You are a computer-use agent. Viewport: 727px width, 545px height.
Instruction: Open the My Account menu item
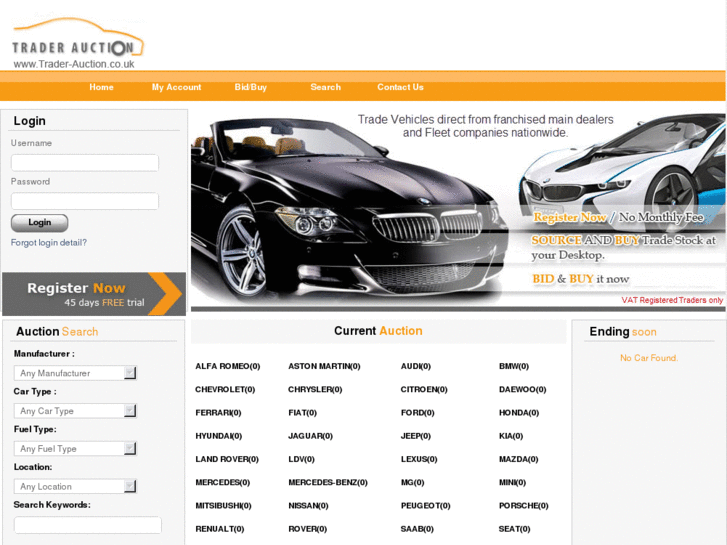coord(177,87)
